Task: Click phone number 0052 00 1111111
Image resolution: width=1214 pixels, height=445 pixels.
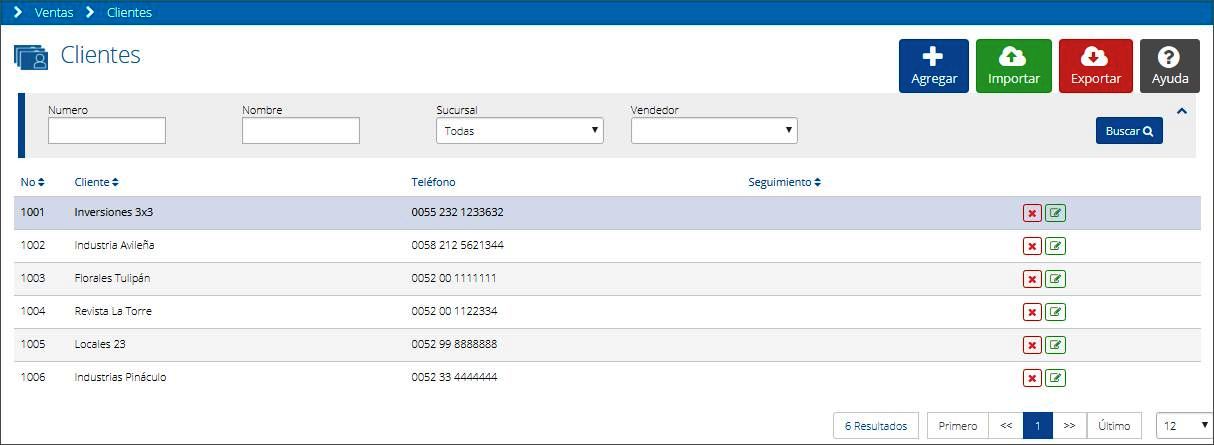Action: coord(454,278)
